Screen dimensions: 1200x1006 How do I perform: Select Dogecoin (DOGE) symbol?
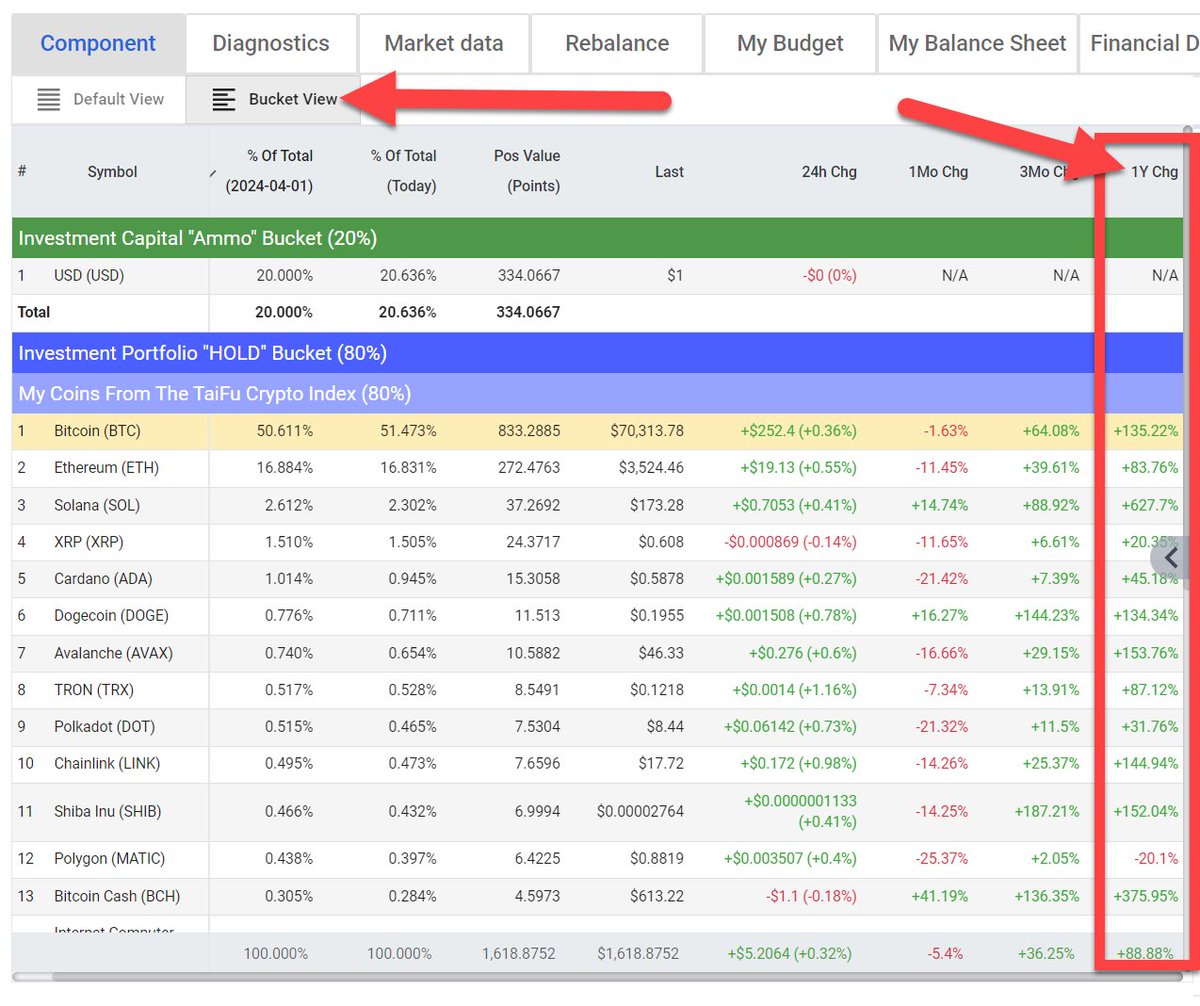[111, 616]
